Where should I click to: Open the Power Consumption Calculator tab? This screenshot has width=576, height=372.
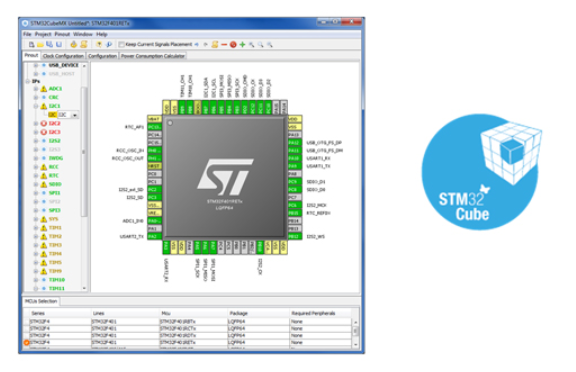coord(153,56)
